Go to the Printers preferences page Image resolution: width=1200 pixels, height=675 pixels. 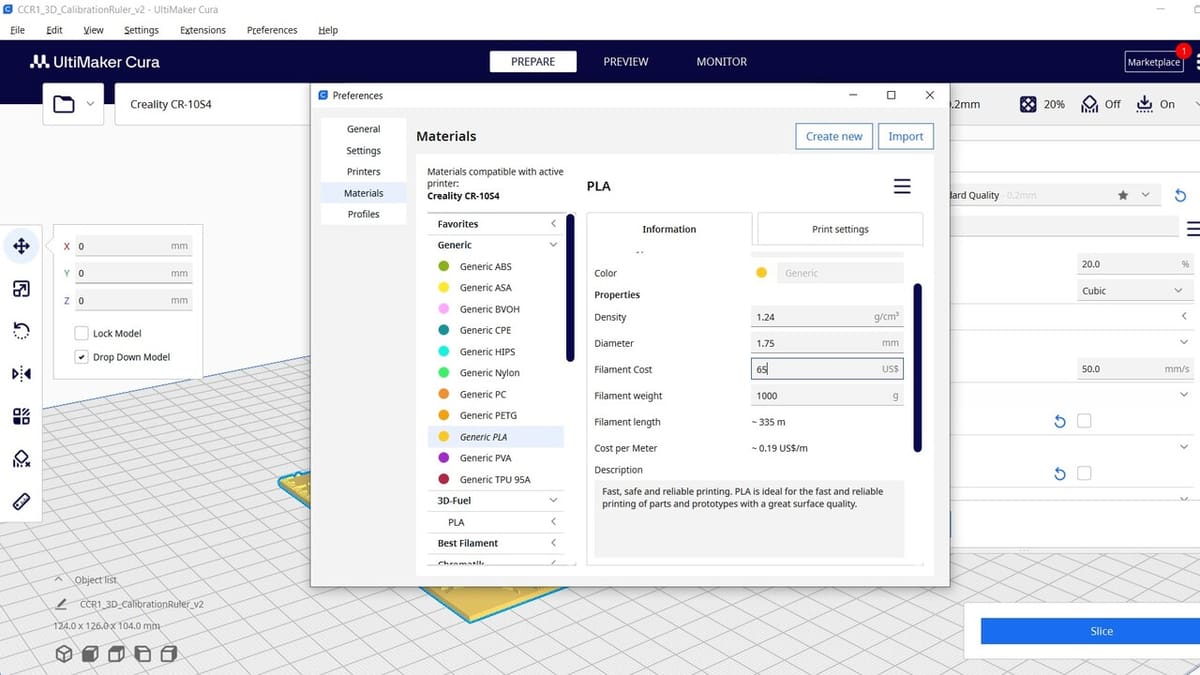point(363,172)
